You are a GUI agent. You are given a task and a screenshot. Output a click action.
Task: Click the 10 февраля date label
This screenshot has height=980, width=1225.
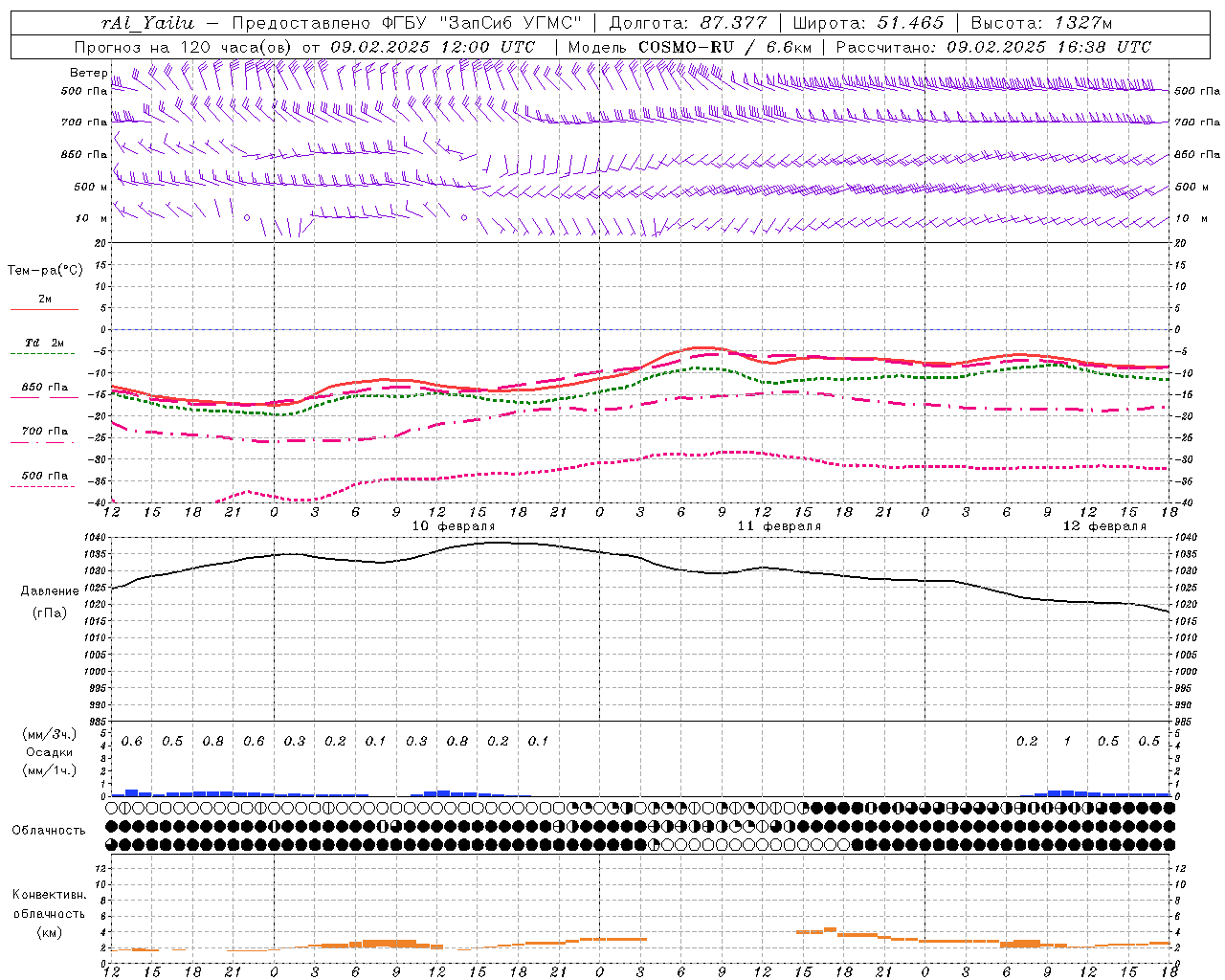(454, 526)
